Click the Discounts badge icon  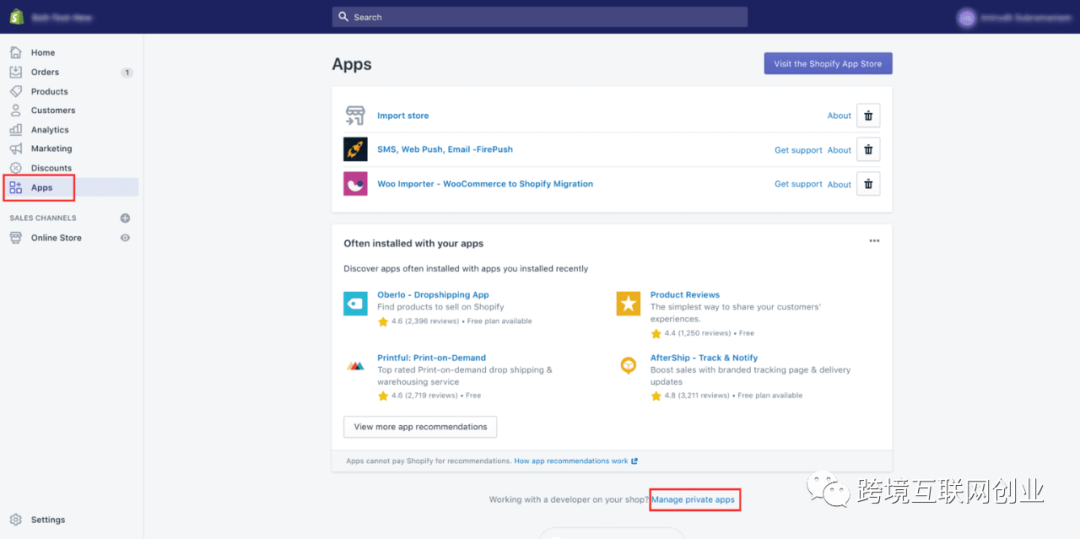coord(16,168)
